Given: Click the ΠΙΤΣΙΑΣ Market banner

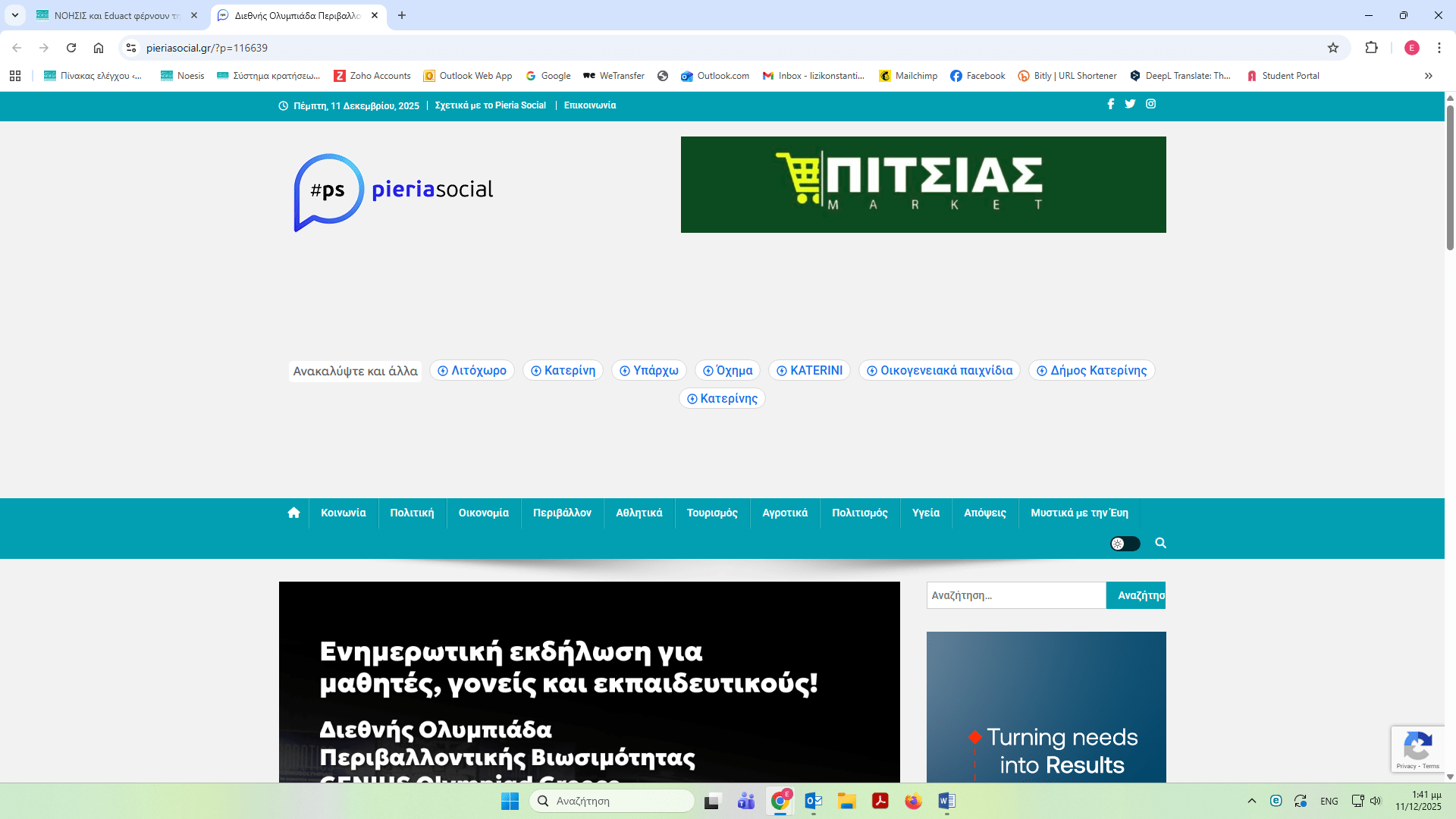Looking at the screenshot, I should click(923, 184).
